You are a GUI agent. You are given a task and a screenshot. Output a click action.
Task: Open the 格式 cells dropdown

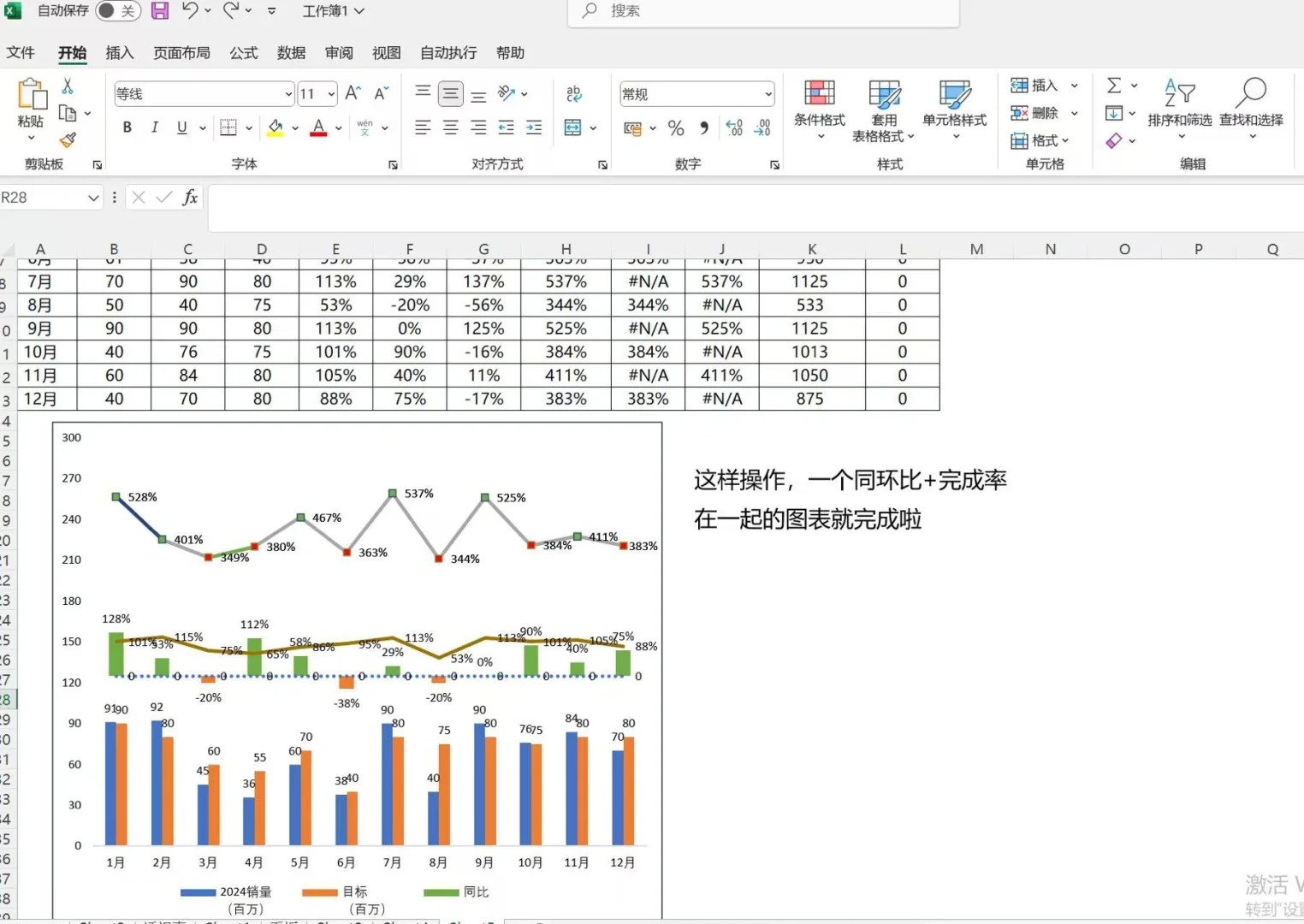[x=1040, y=140]
